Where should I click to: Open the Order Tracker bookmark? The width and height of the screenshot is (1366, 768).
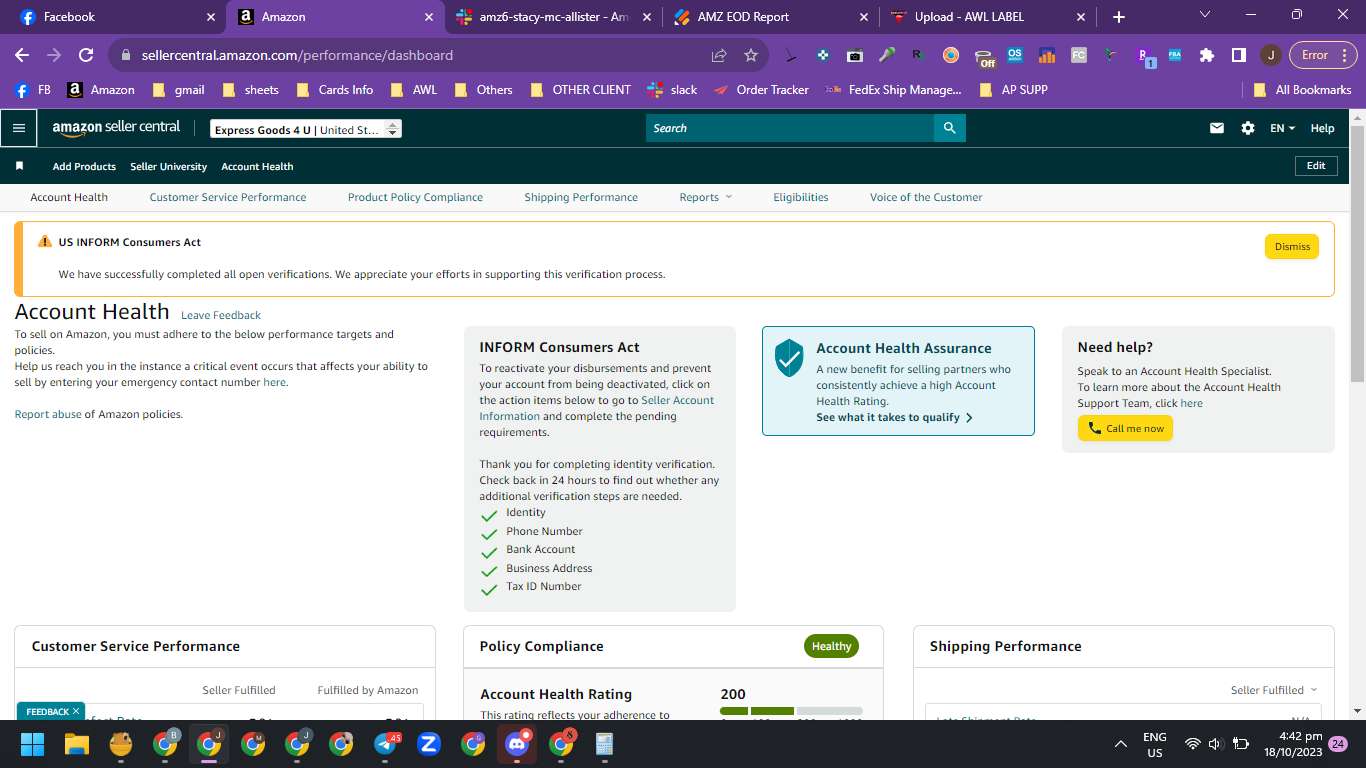coord(760,89)
